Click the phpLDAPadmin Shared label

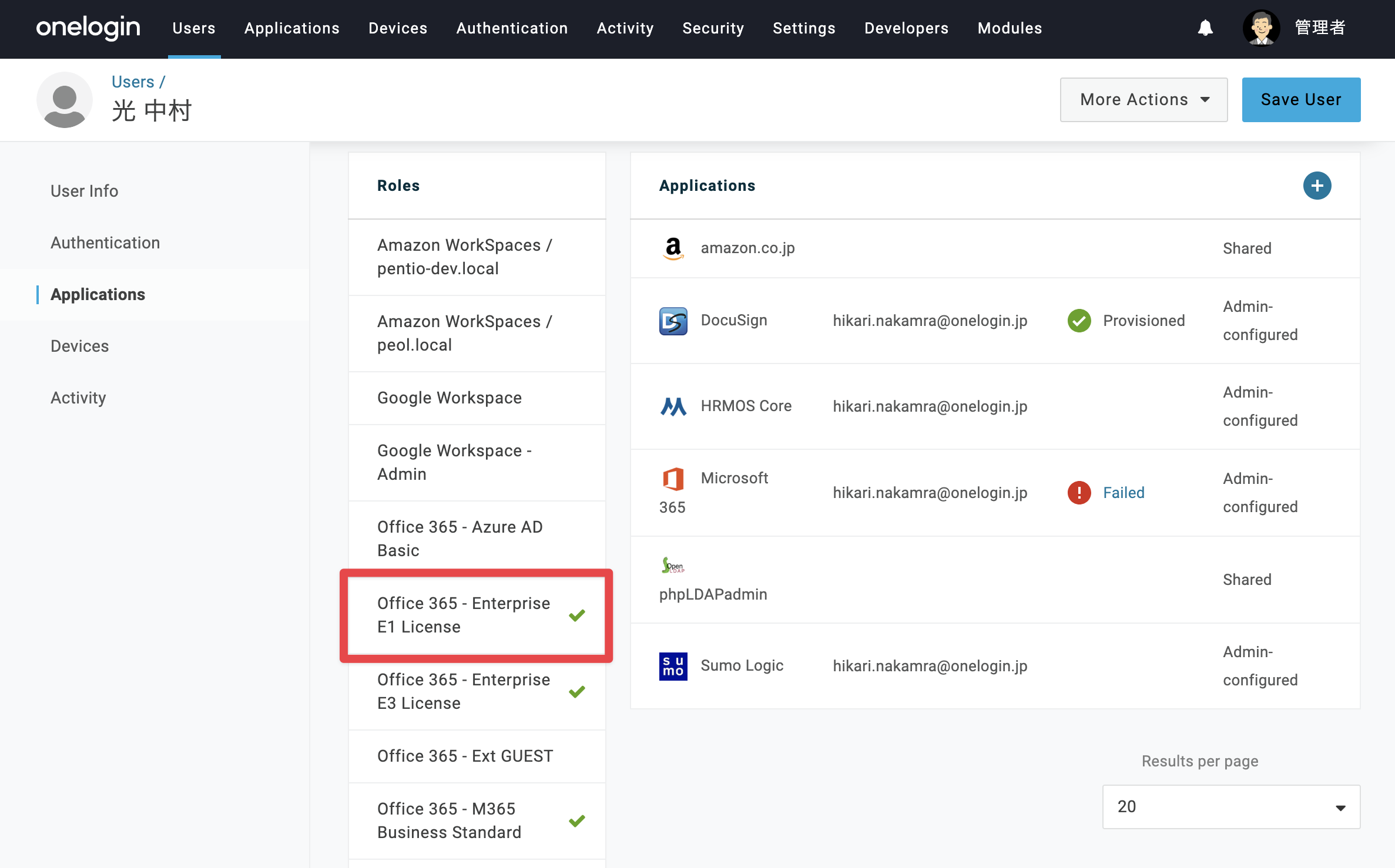pos(1247,580)
